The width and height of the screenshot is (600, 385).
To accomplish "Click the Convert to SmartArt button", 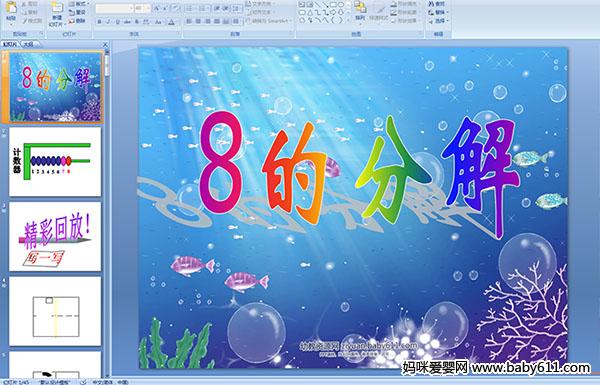I will [x=268, y=21].
